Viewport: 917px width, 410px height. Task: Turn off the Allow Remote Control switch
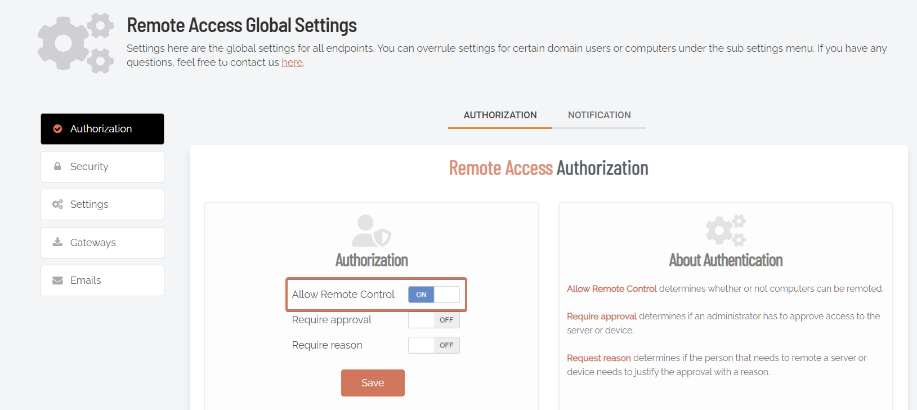[x=434, y=294]
